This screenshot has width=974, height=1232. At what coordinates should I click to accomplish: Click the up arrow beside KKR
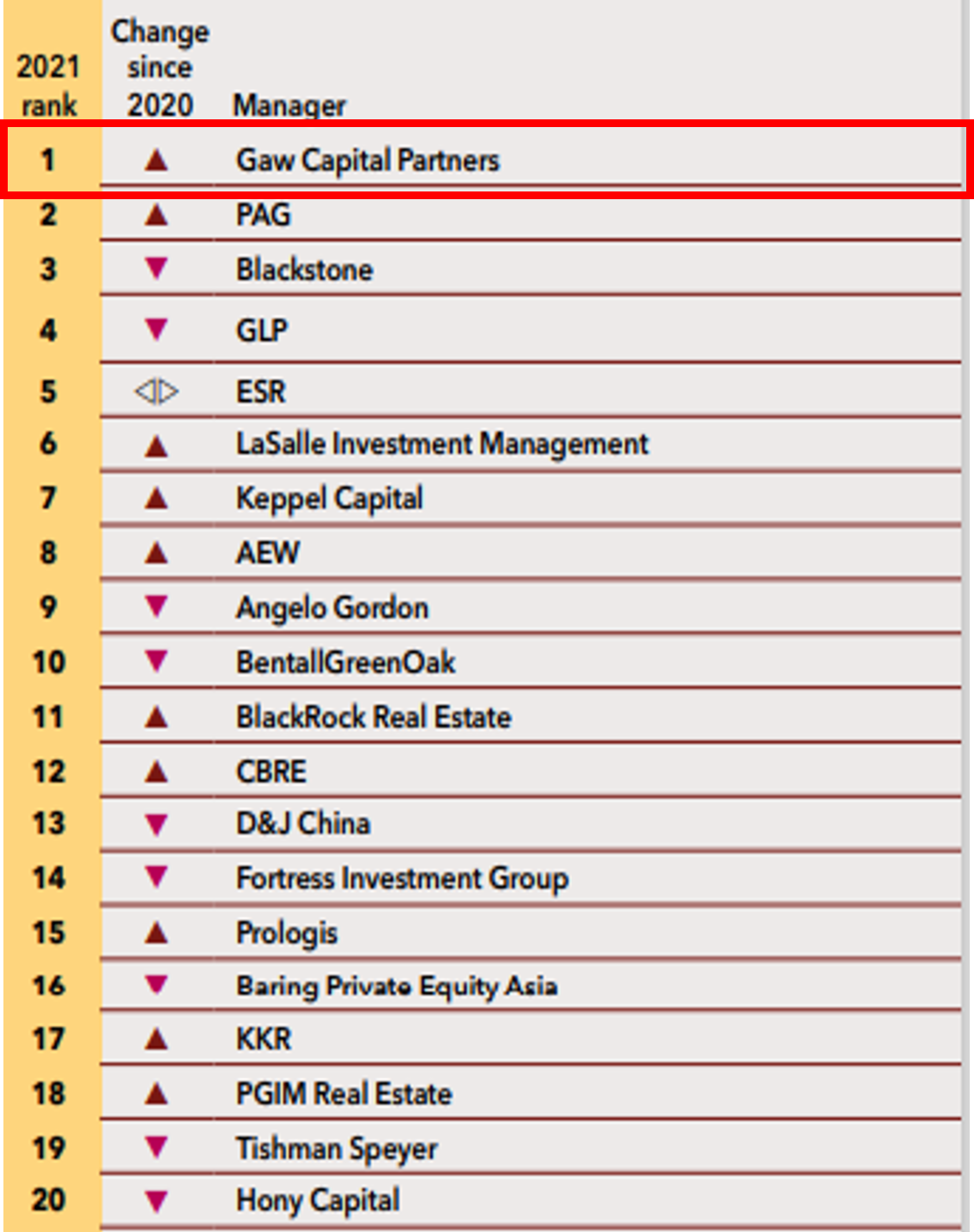(156, 1040)
